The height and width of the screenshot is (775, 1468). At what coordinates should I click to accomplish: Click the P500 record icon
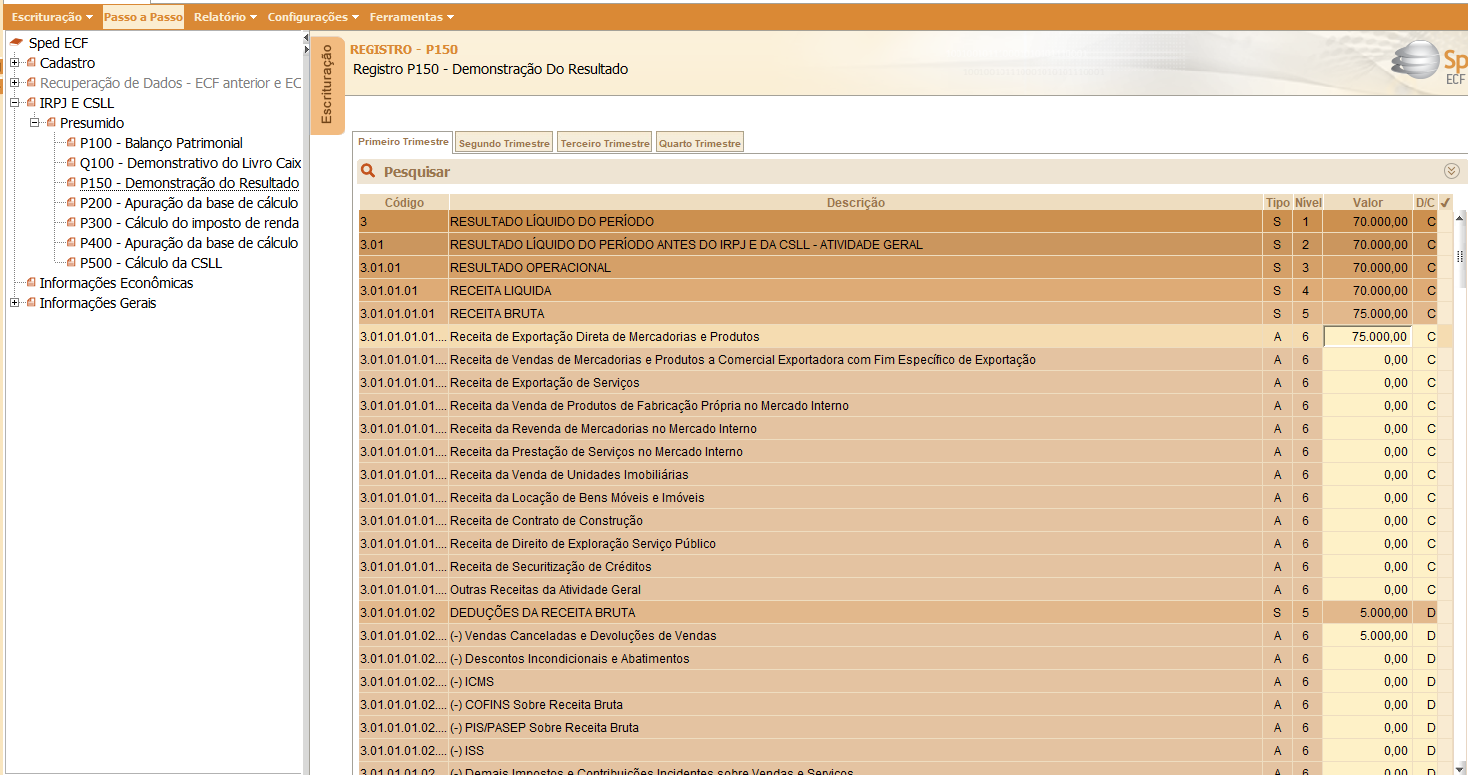click(x=71, y=263)
